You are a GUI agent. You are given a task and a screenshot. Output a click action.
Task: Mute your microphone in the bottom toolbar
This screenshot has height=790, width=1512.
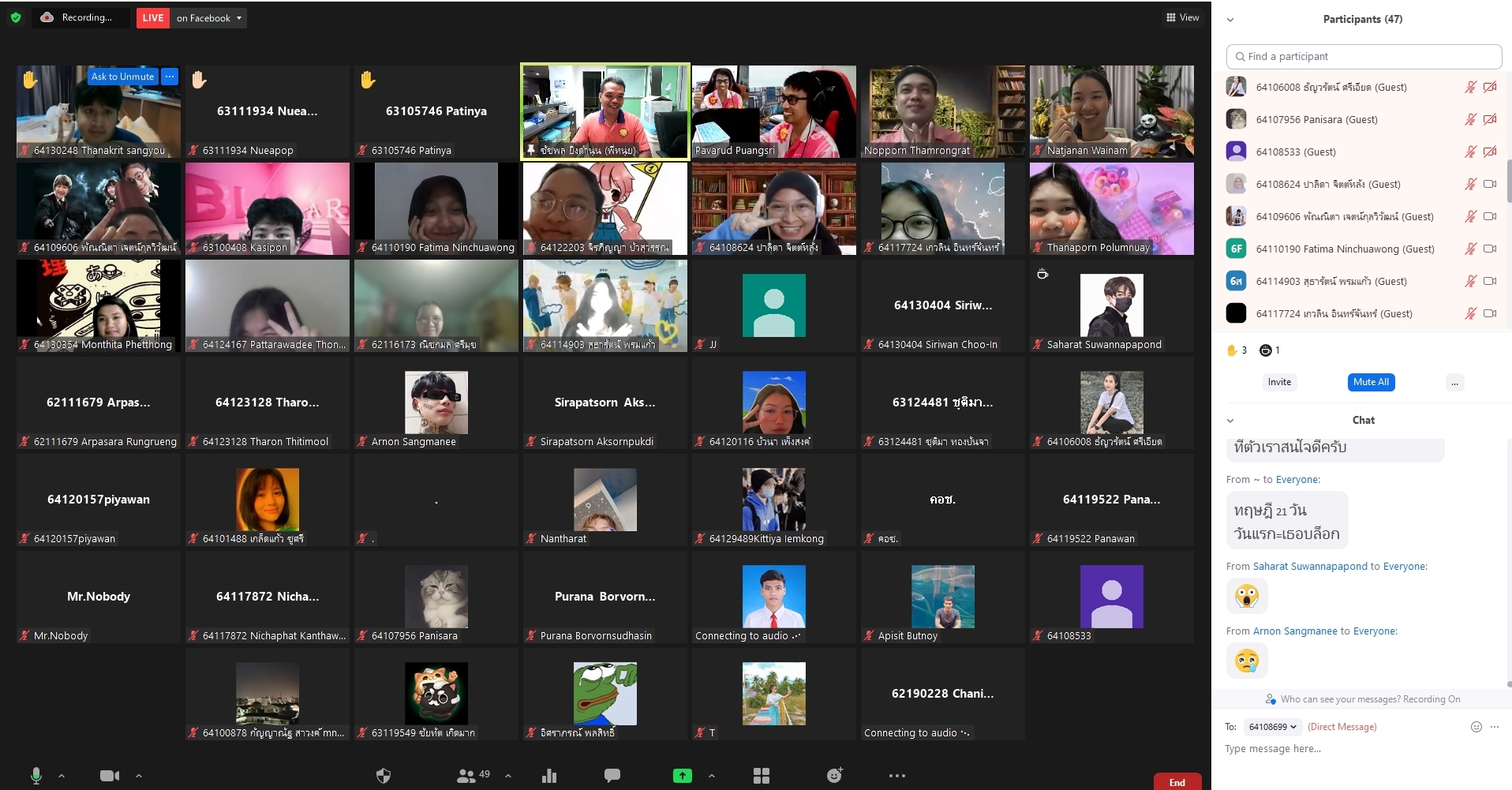click(x=35, y=776)
